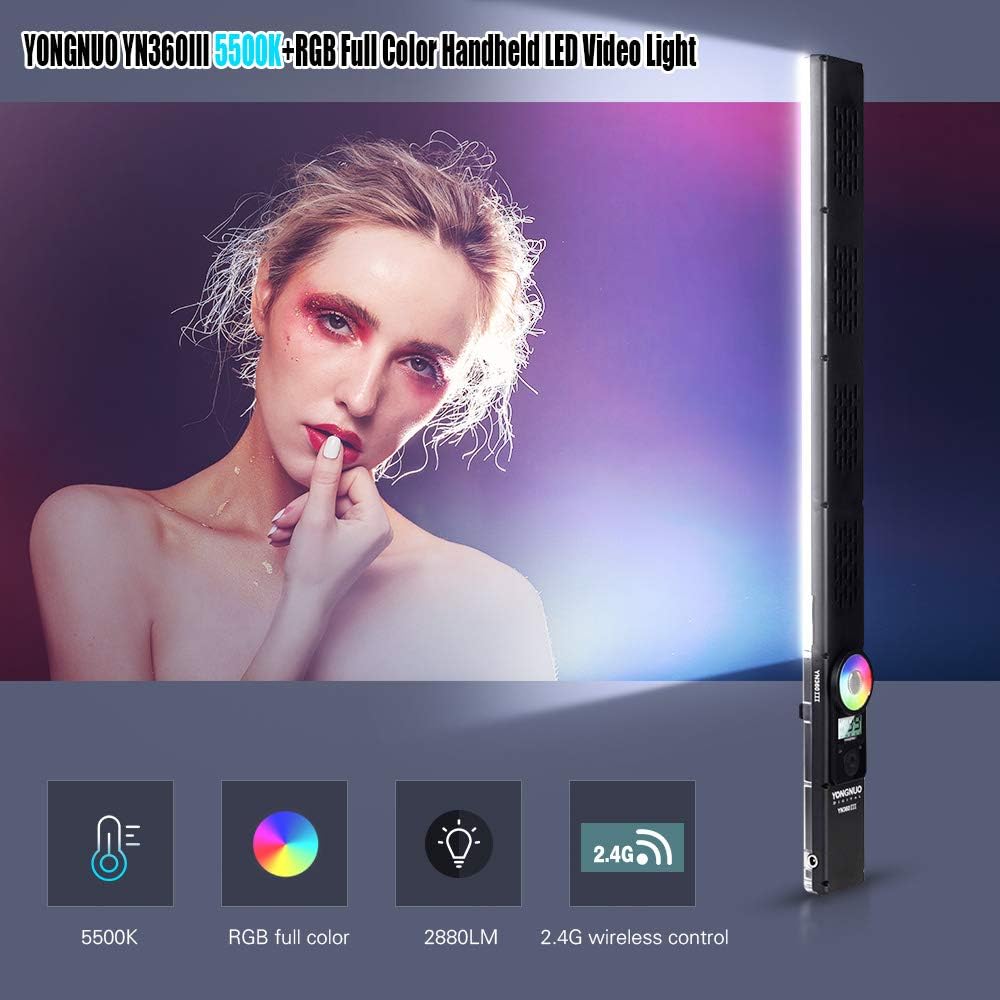1000x1000 pixels.
Task: Click the '2880LM' caption text
Action: pos(460,938)
